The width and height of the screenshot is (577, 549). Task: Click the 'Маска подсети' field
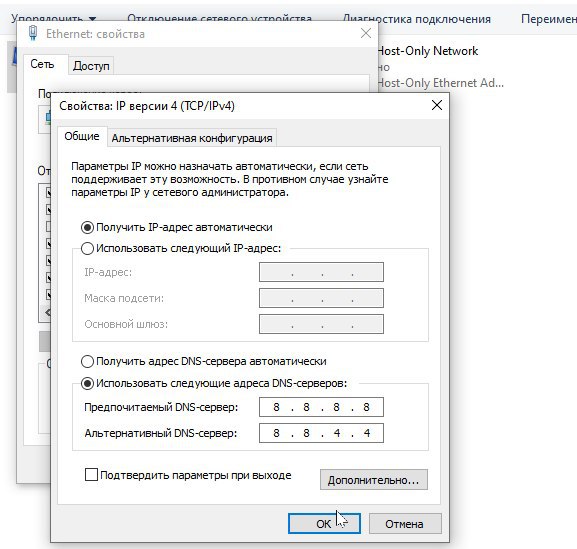tap(321, 298)
